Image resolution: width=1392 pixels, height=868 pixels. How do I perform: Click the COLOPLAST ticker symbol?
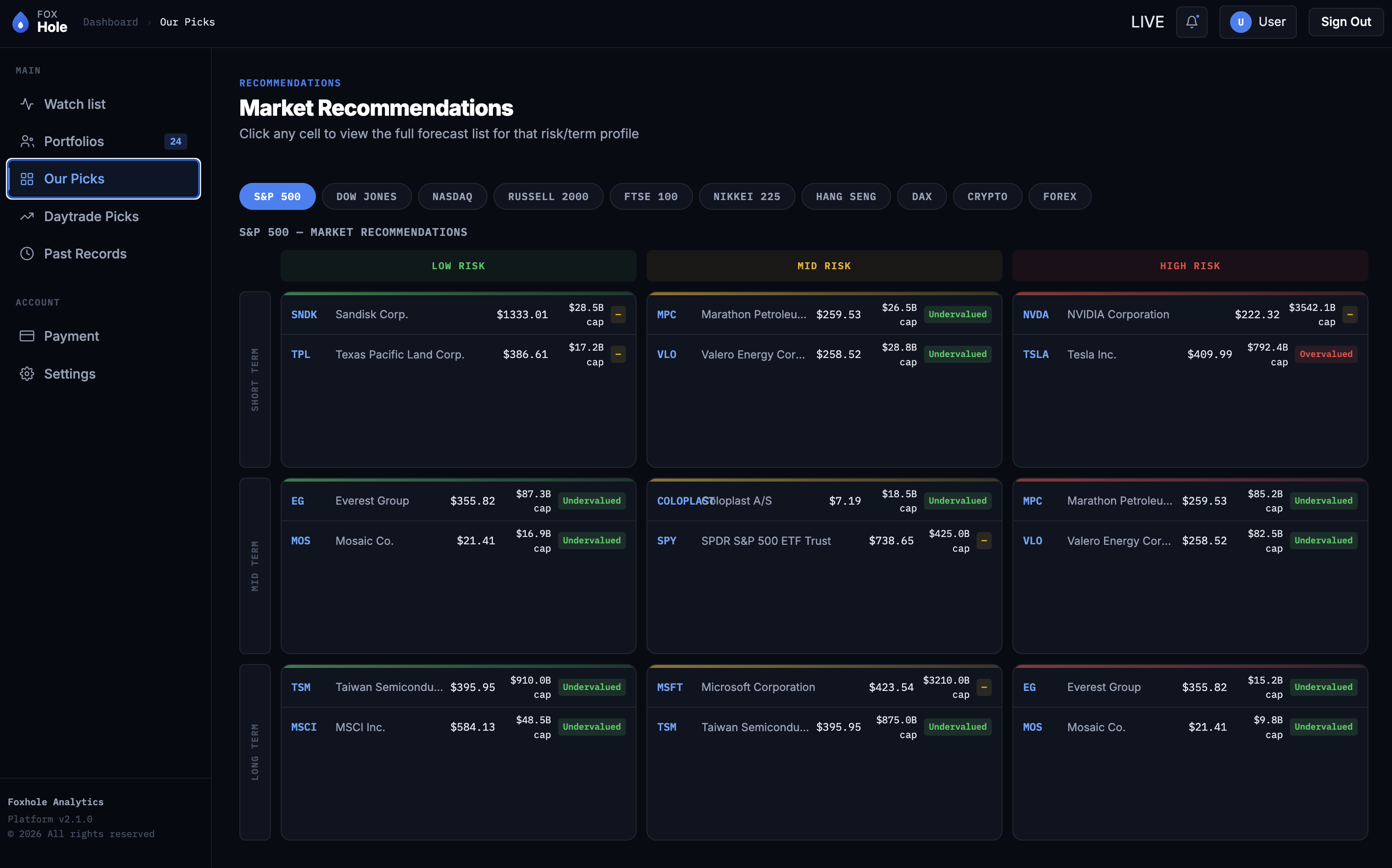(685, 501)
